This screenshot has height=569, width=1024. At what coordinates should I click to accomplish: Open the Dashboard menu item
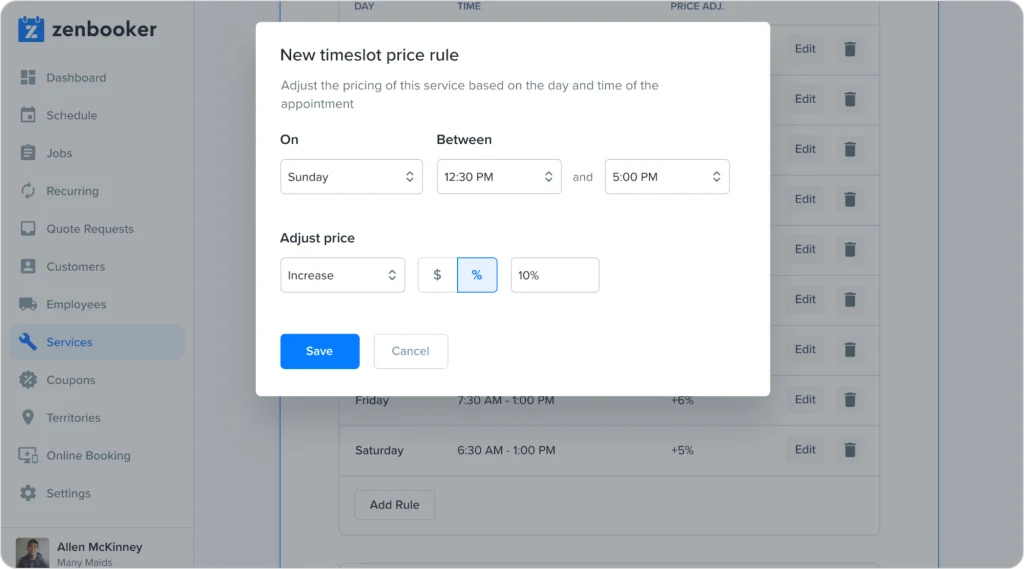coord(97,78)
